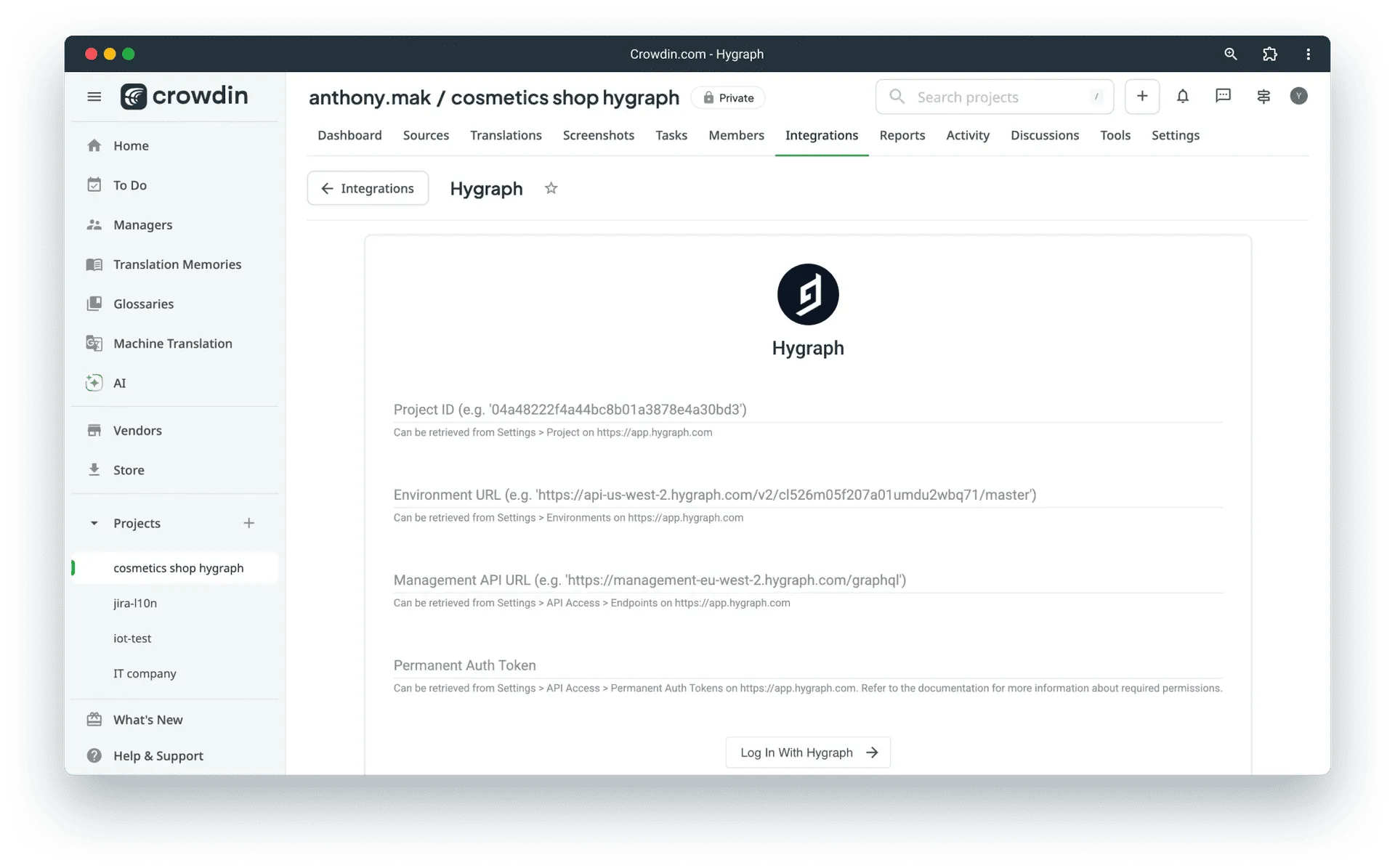The height and width of the screenshot is (868, 1395).
Task: Open the messages chat icon
Action: coord(1224,96)
